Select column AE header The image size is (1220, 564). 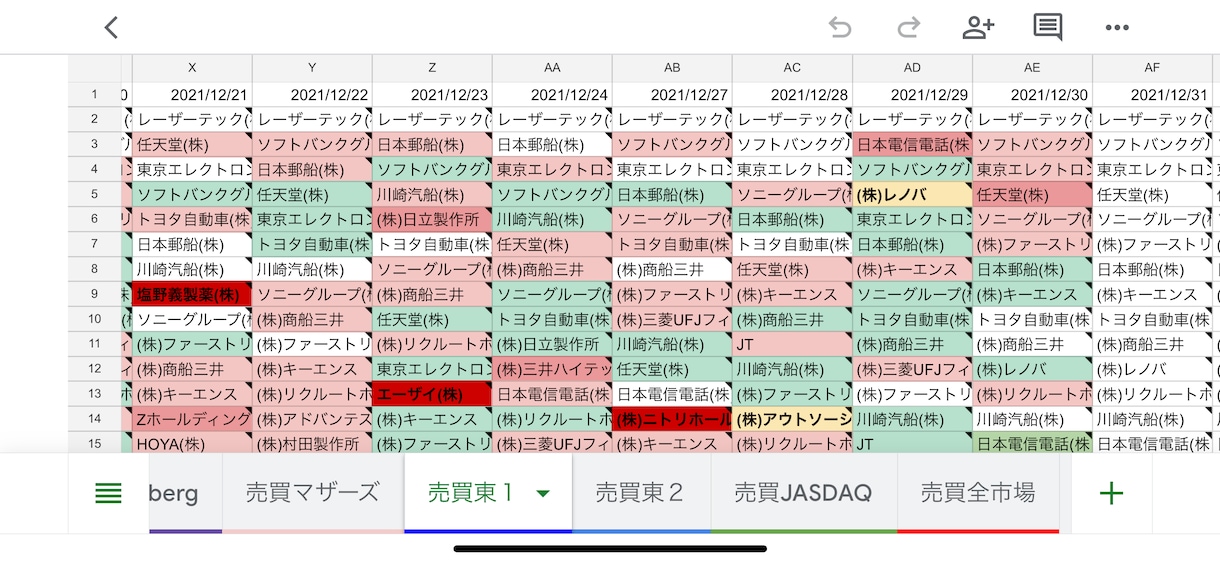tap(1032, 68)
